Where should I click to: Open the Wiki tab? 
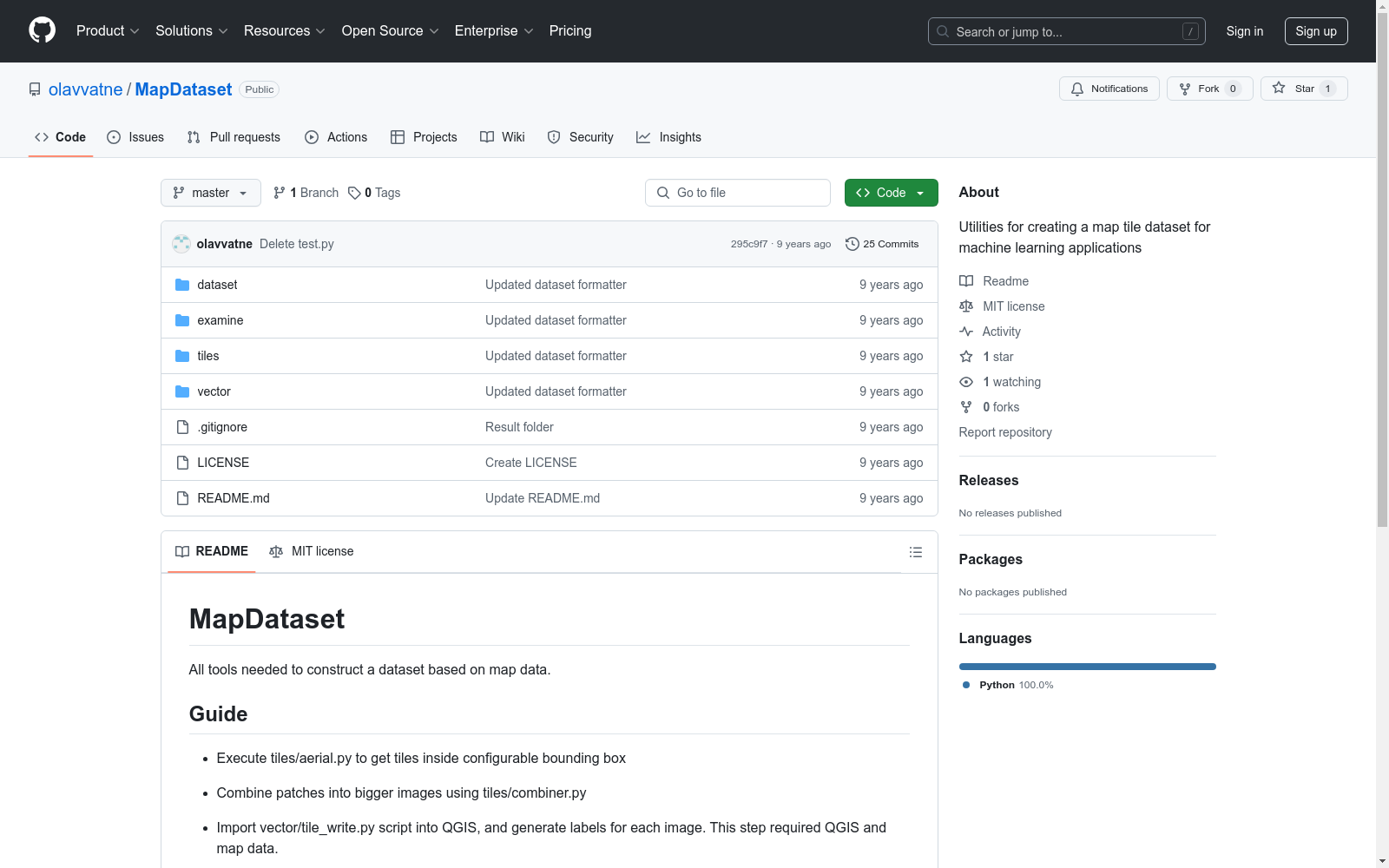(x=503, y=137)
